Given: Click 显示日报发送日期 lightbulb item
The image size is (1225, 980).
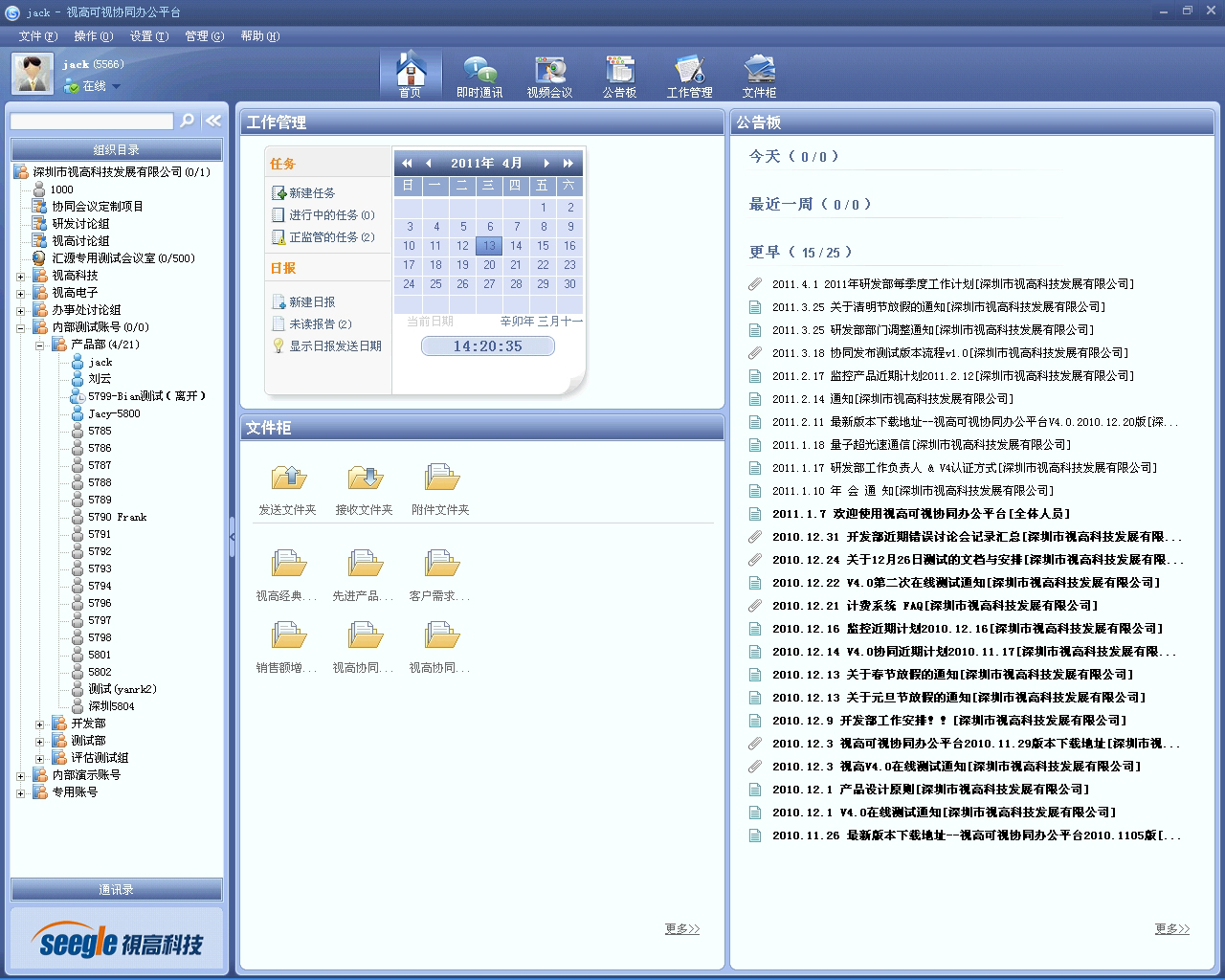Looking at the screenshot, I should coord(326,345).
